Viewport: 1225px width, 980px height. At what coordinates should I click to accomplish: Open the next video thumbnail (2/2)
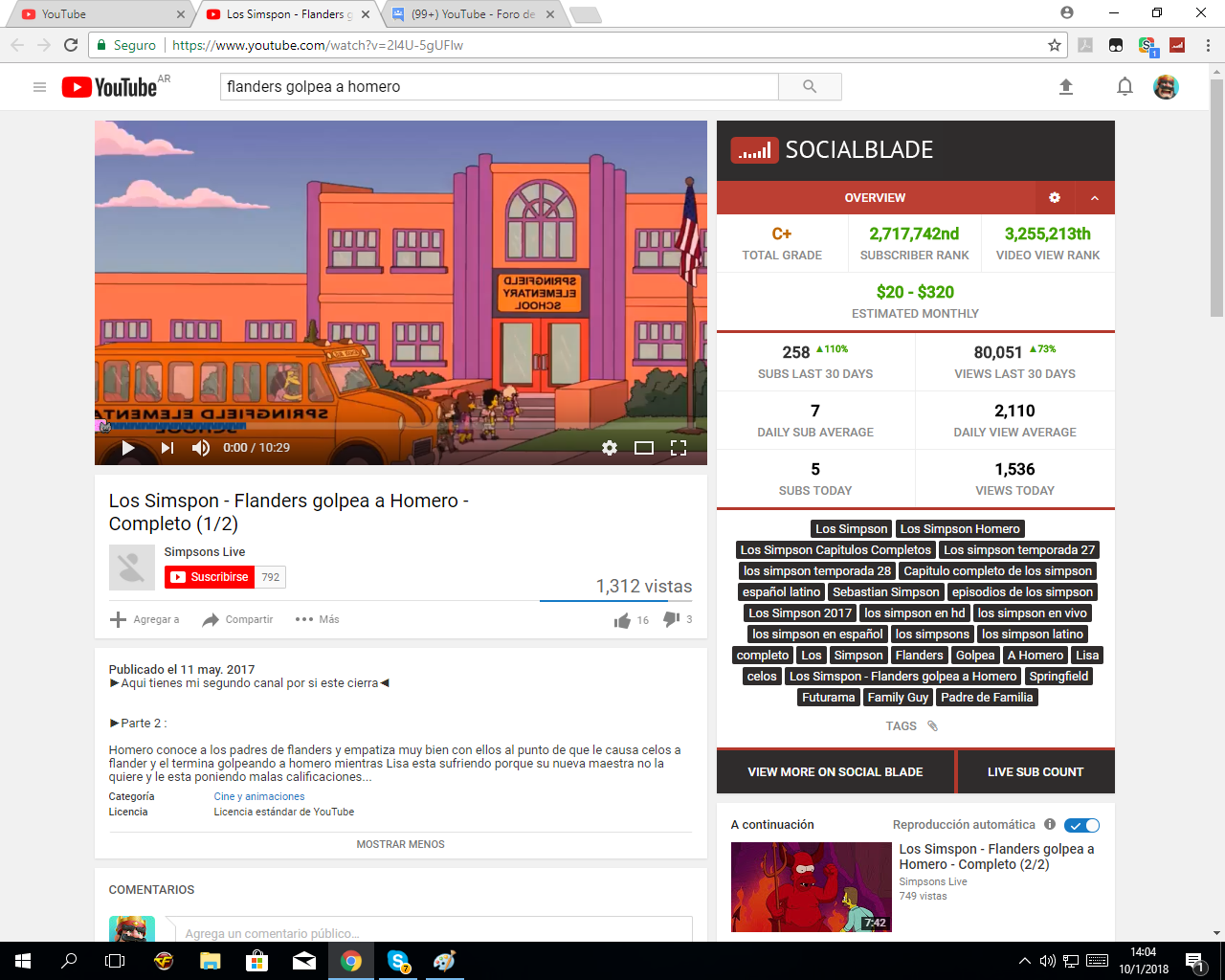pos(812,887)
